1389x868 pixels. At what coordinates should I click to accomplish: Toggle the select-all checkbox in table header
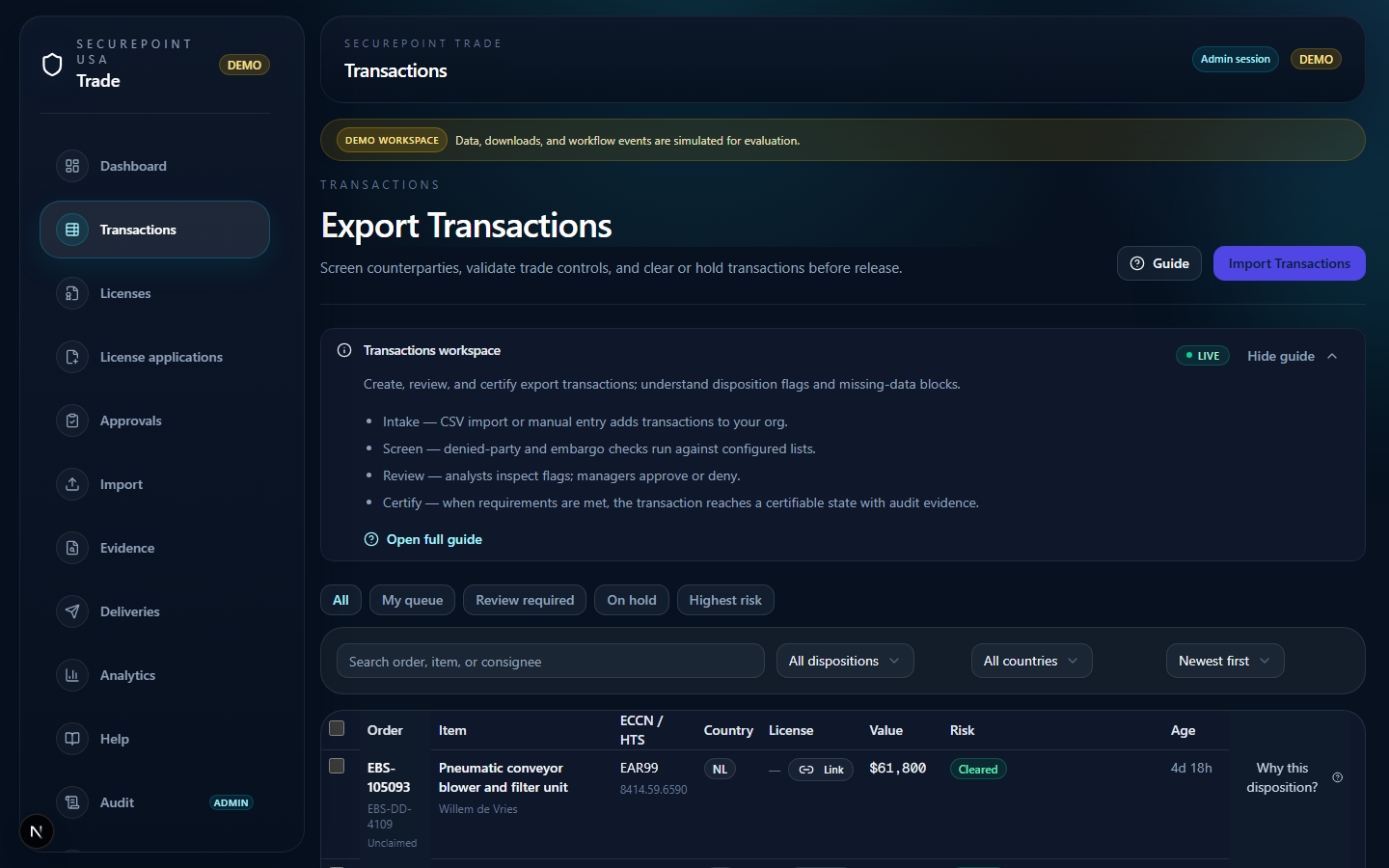tap(337, 728)
